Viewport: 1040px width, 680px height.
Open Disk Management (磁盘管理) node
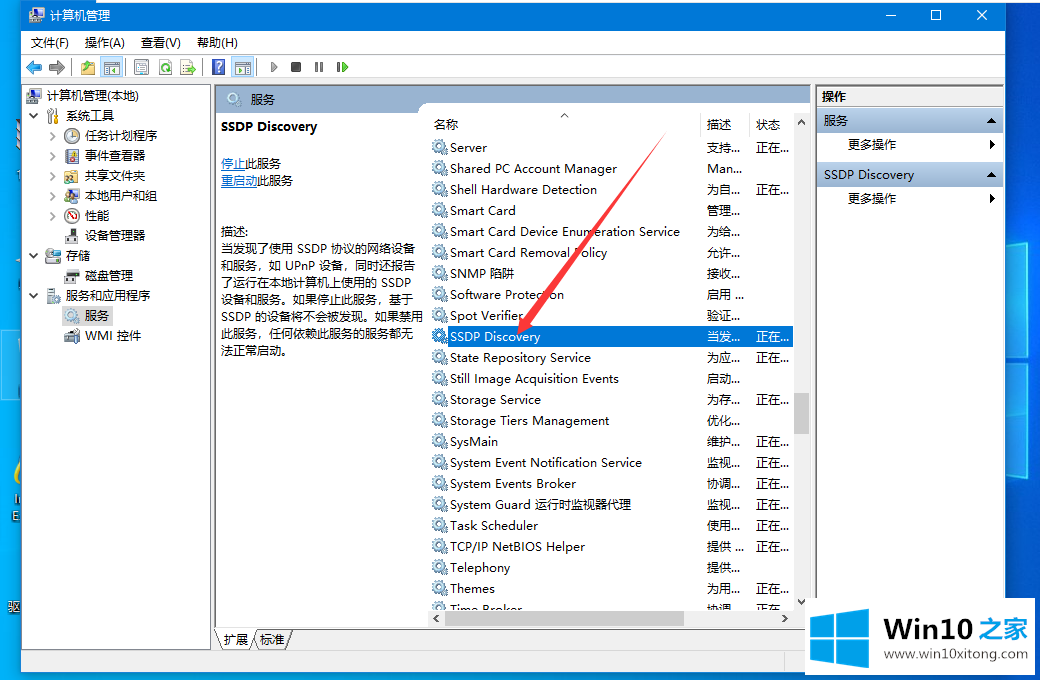tap(109, 275)
